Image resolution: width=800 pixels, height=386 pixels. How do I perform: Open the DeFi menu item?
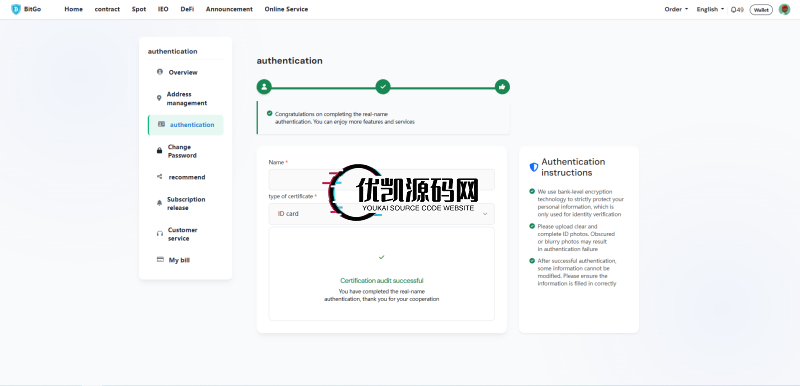coord(187,9)
